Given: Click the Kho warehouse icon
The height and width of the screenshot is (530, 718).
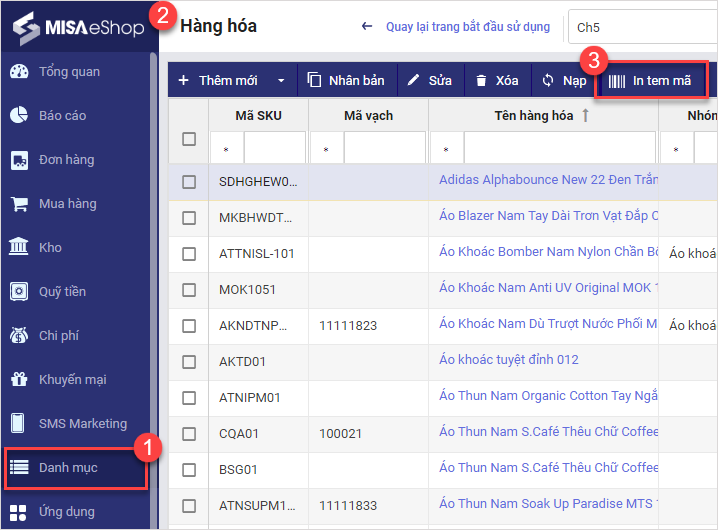Looking at the screenshot, I should (19, 247).
